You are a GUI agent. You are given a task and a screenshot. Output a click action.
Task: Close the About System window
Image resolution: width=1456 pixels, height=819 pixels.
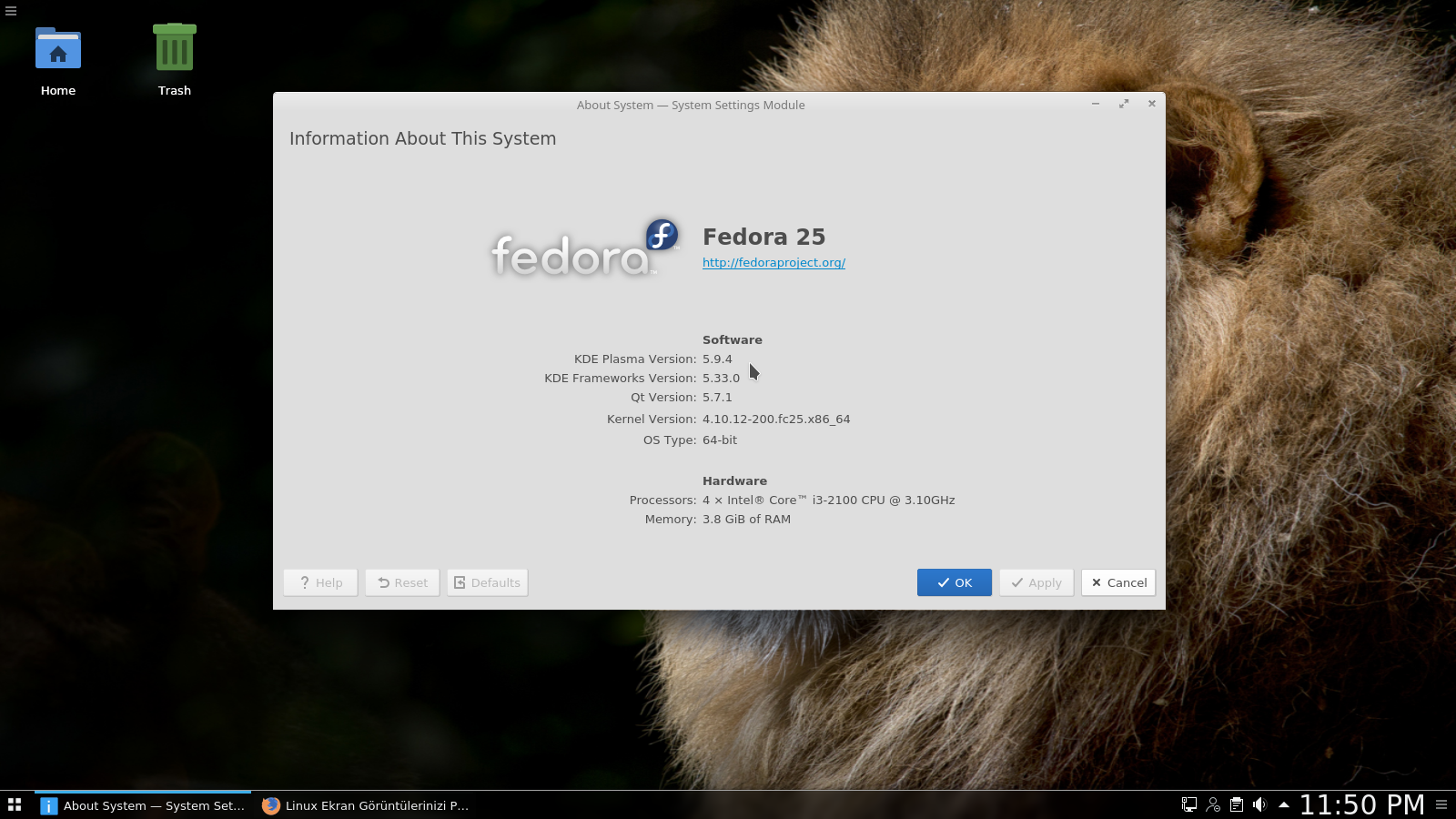pos(1152,104)
